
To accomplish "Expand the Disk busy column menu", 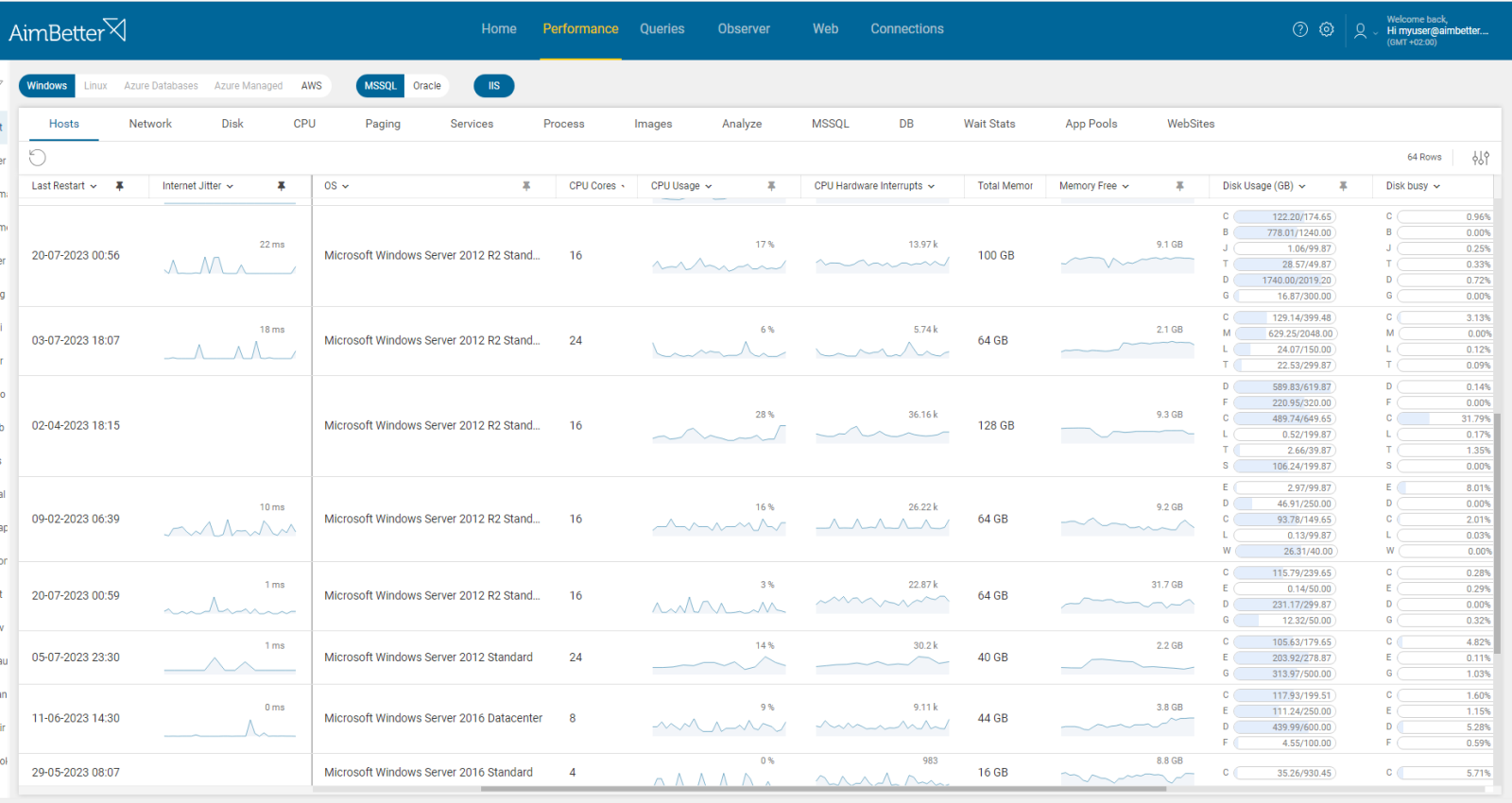I will pos(1436,186).
